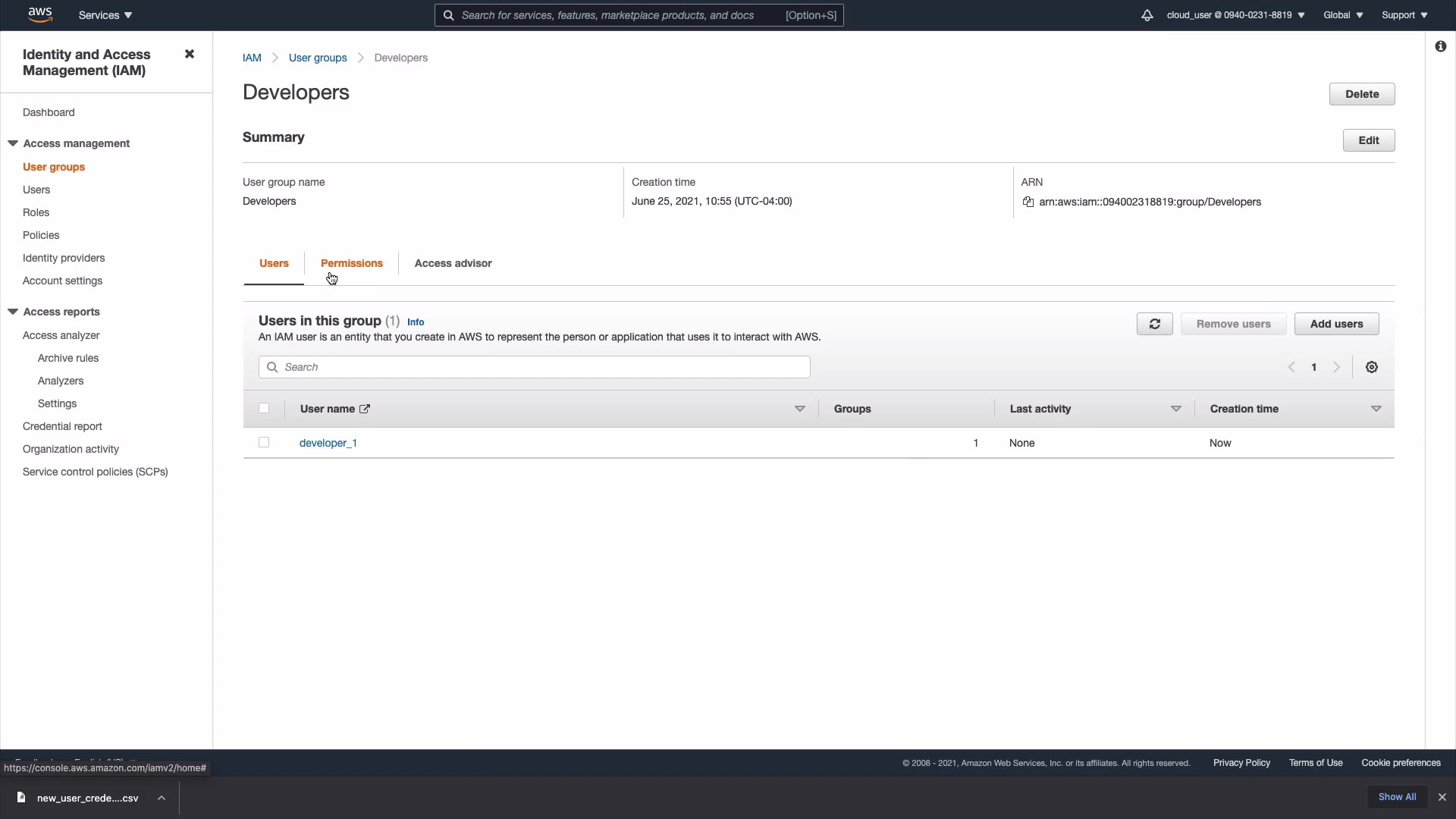Select all users header checkbox
This screenshot has height=819, width=1456.
pyautogui.click(x=264, y=408)
